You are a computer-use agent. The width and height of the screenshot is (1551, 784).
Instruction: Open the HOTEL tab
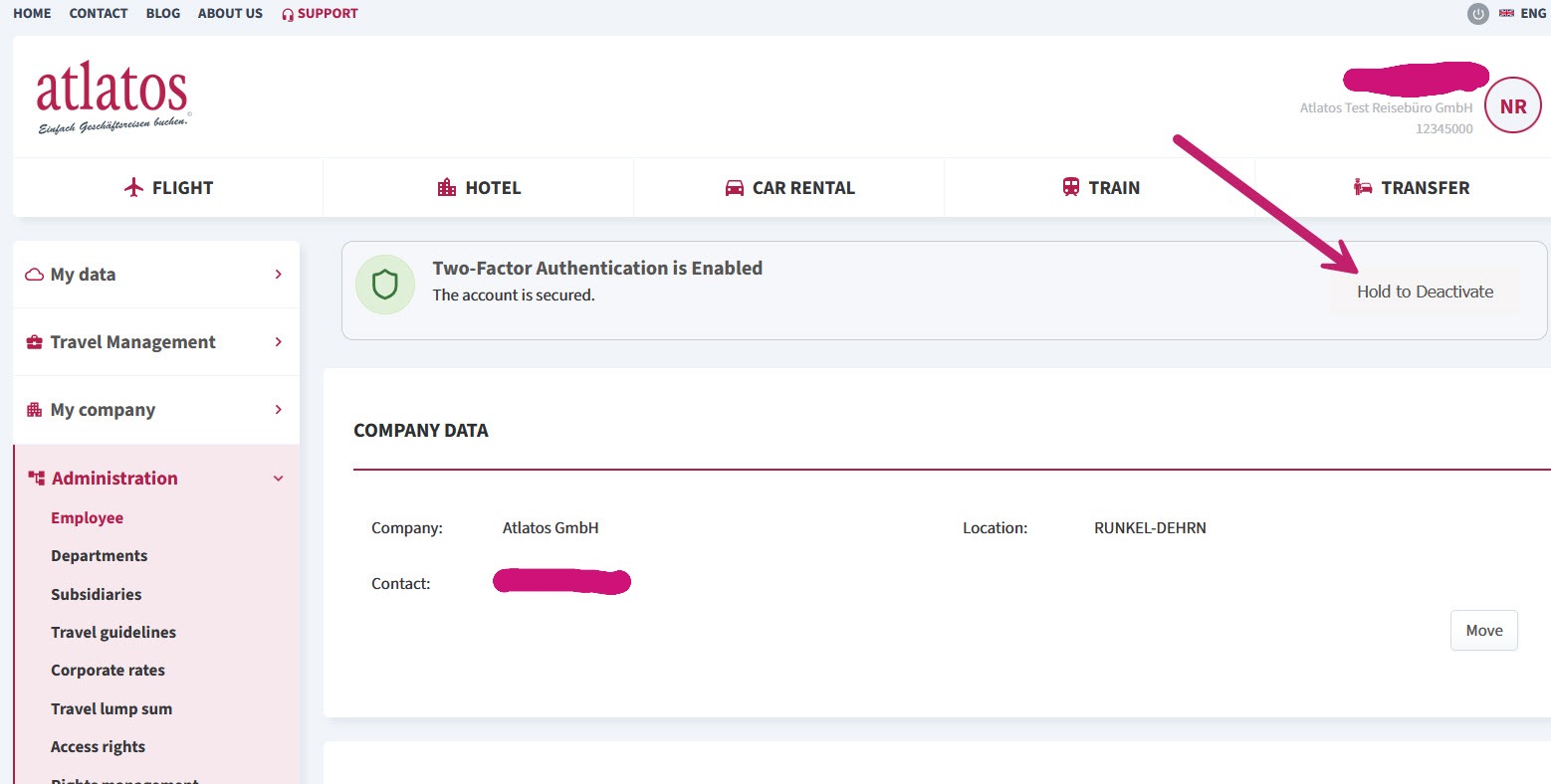(479, 187)
